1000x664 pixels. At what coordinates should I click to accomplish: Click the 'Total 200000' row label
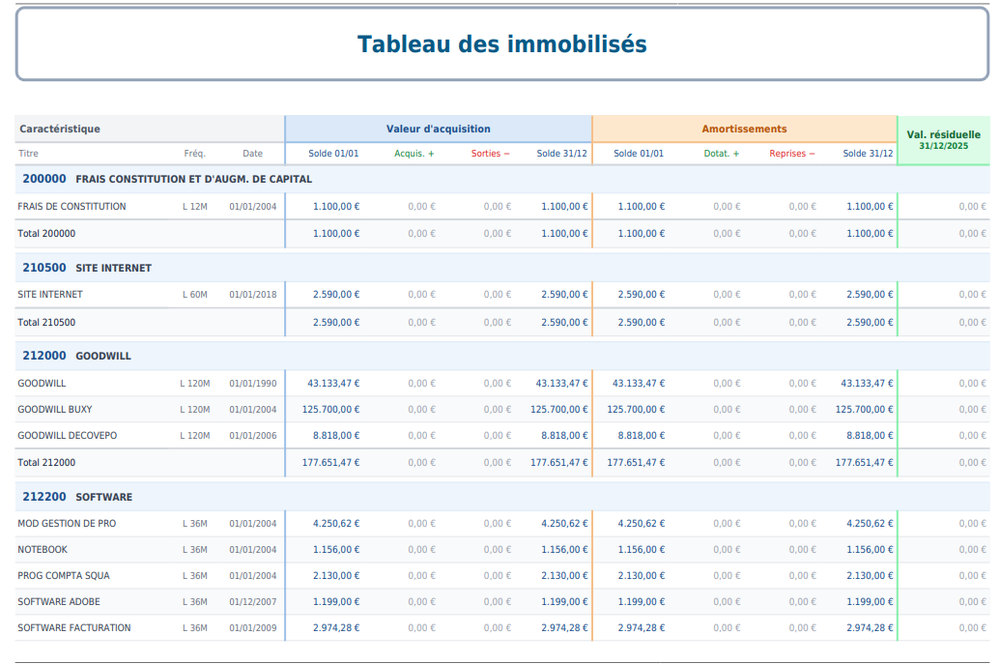click(x=46, y=233)
